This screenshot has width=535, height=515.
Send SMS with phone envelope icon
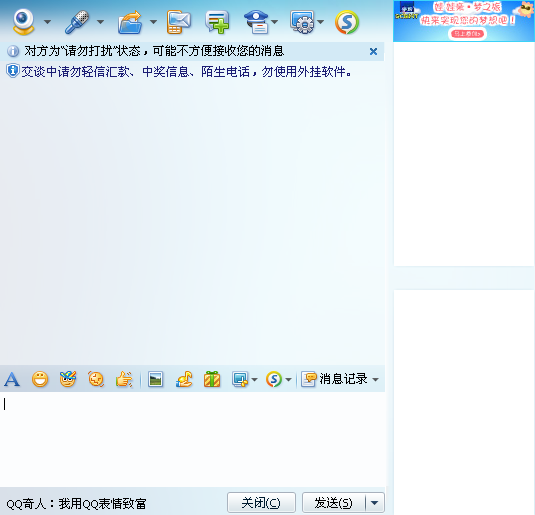(x=178, y=23)
